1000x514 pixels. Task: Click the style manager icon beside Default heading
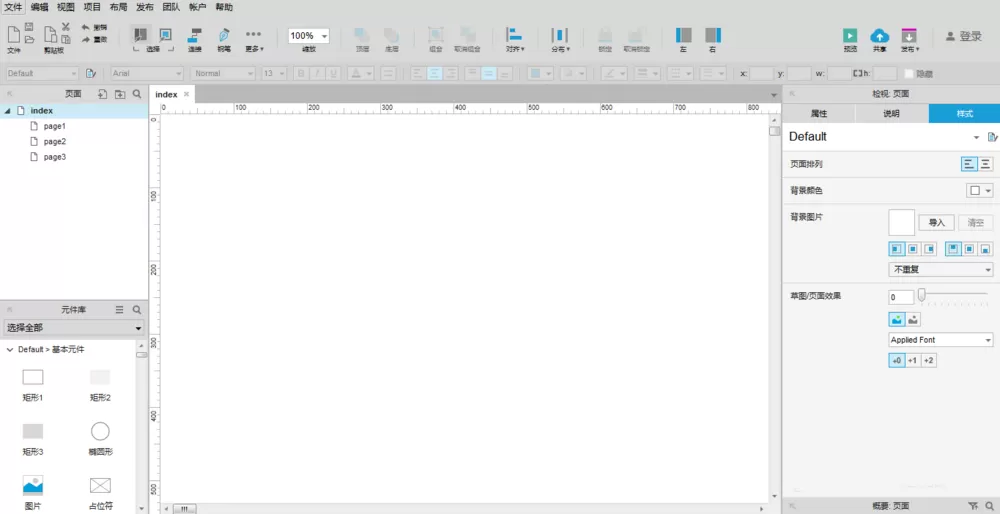992,137
